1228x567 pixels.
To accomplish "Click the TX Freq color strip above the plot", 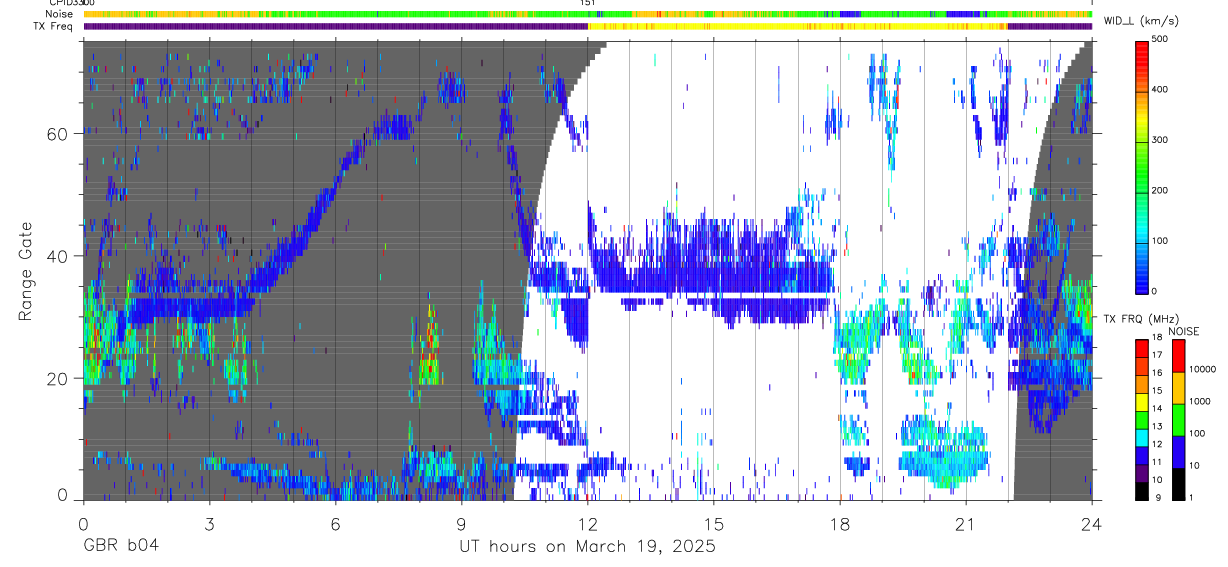I will pyautogui.click(x=588, y=26).
